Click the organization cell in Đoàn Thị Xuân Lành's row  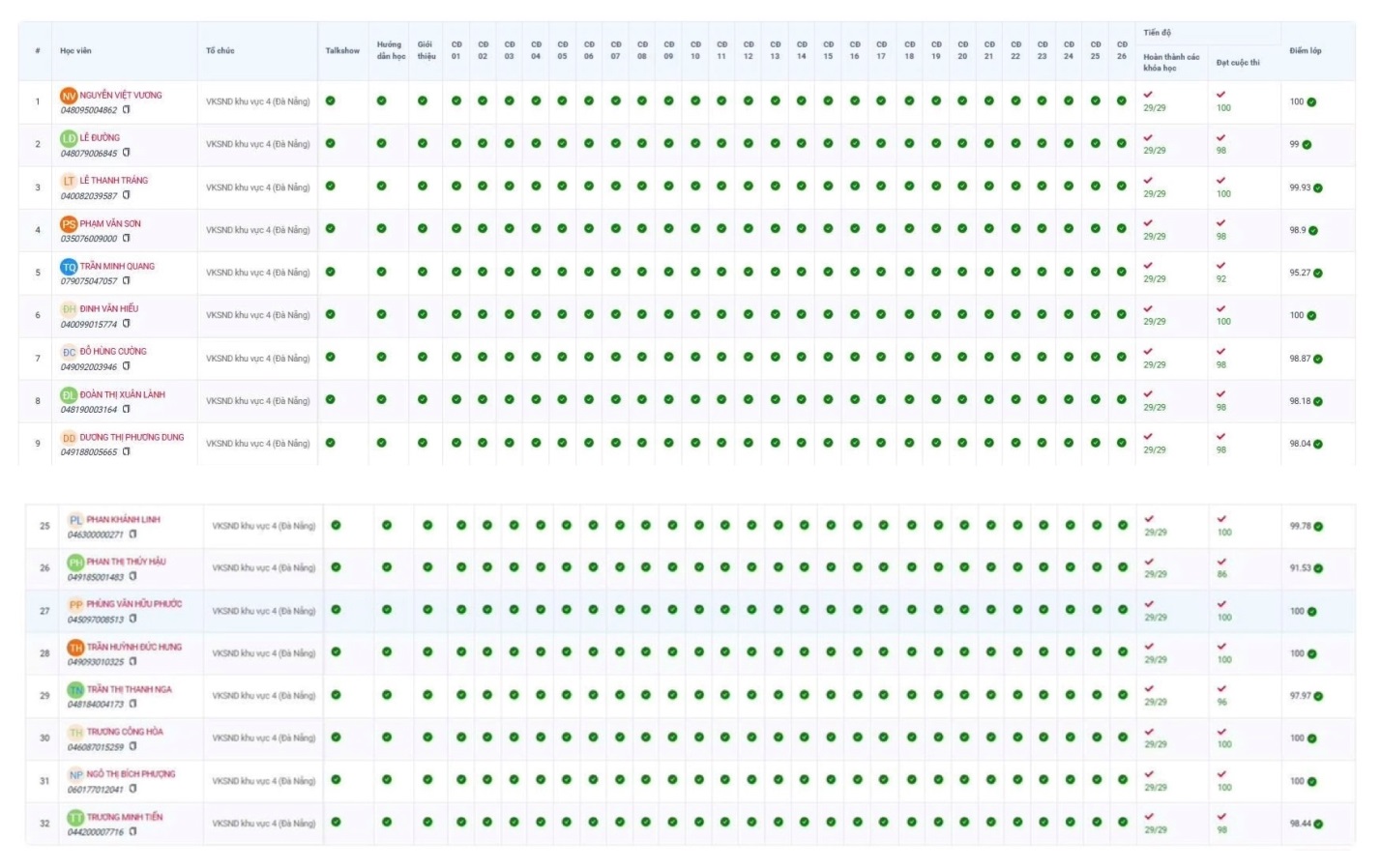point(258,401)
